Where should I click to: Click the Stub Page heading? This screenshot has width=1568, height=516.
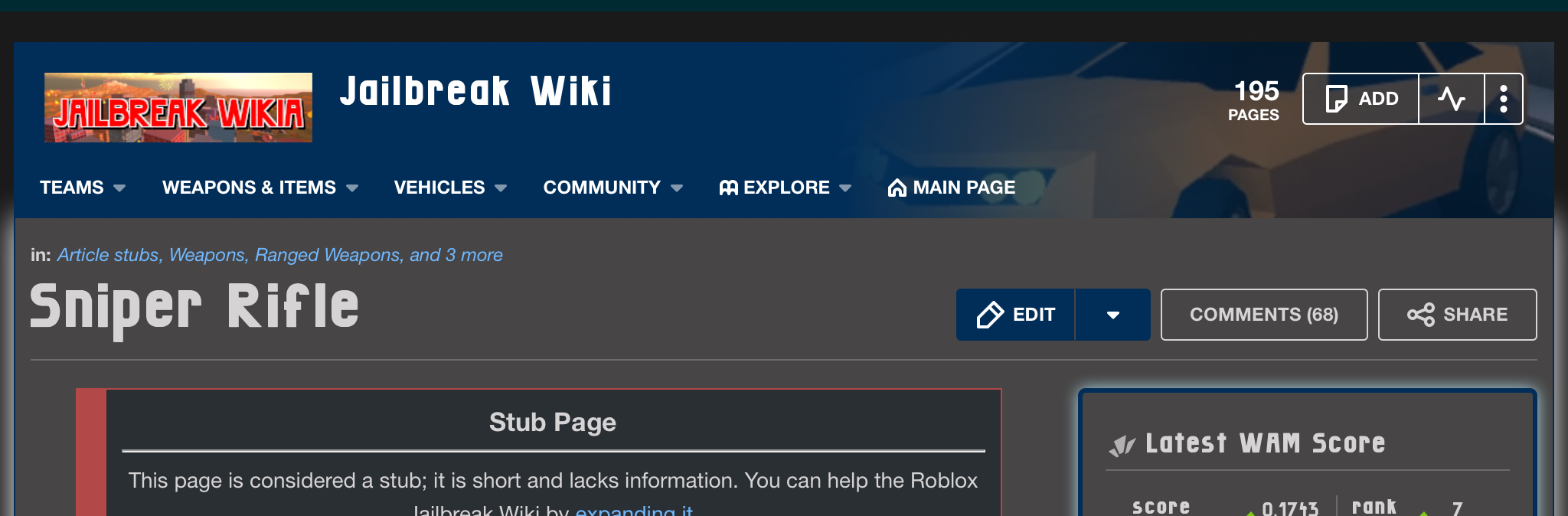tap(553, 422)
